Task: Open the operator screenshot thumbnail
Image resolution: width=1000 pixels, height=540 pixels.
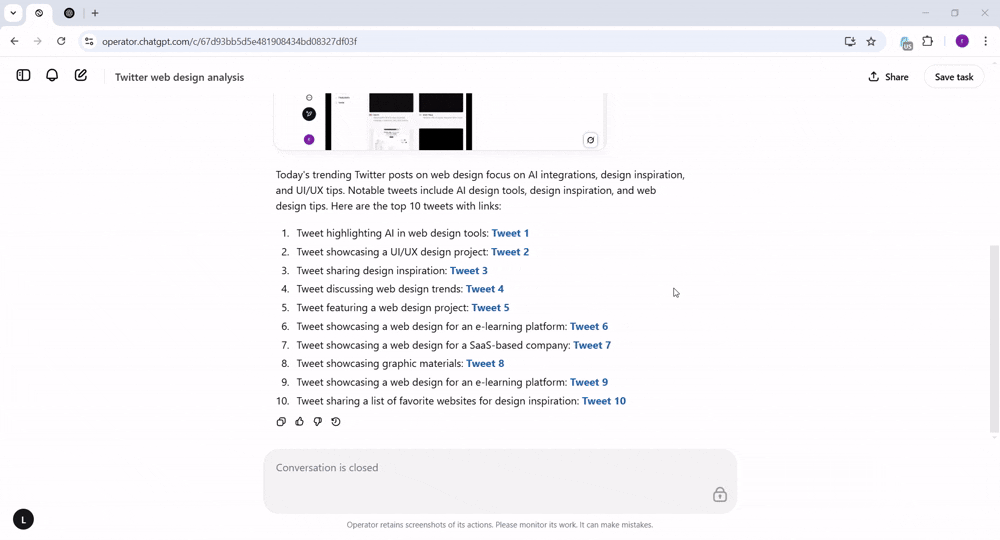Action: click(x=439, y=121)
